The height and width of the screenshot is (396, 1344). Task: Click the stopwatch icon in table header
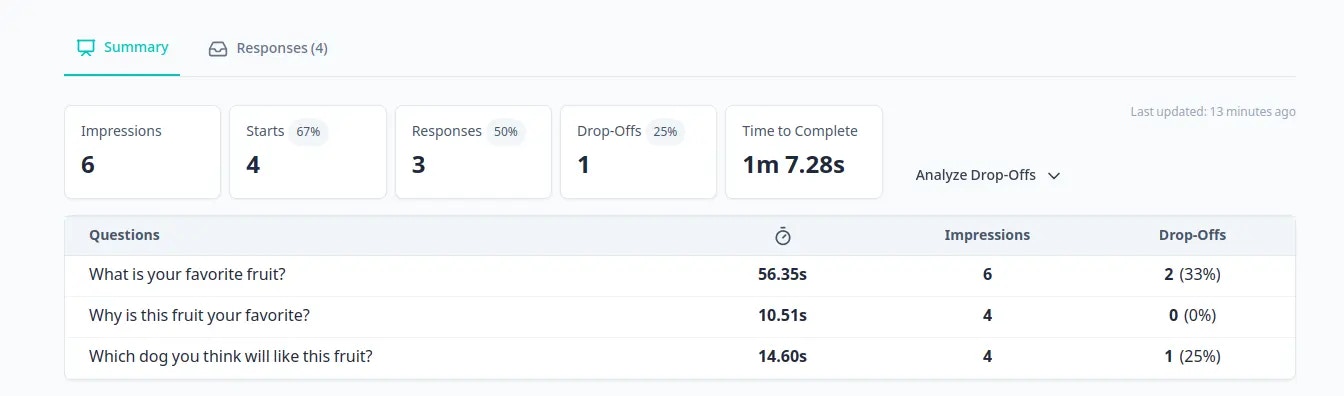(x=783, y=236)
